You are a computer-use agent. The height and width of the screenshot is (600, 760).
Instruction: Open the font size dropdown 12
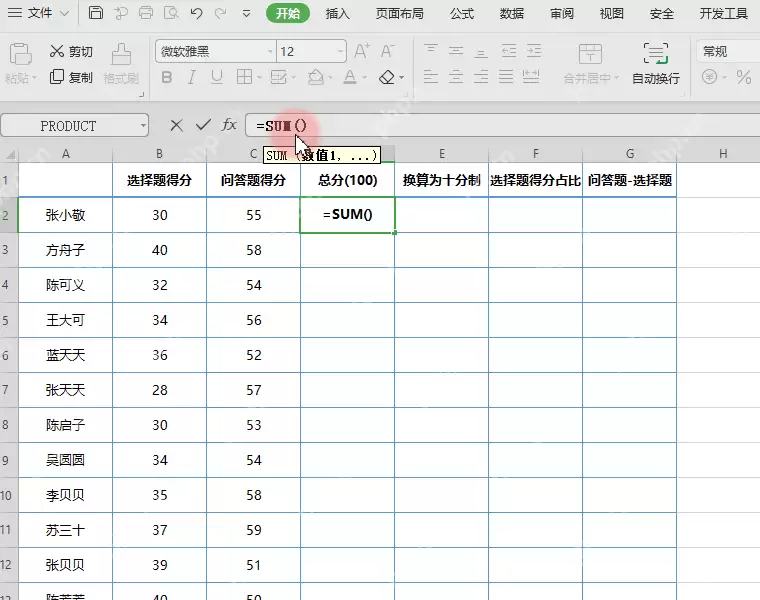coord(340,51)
